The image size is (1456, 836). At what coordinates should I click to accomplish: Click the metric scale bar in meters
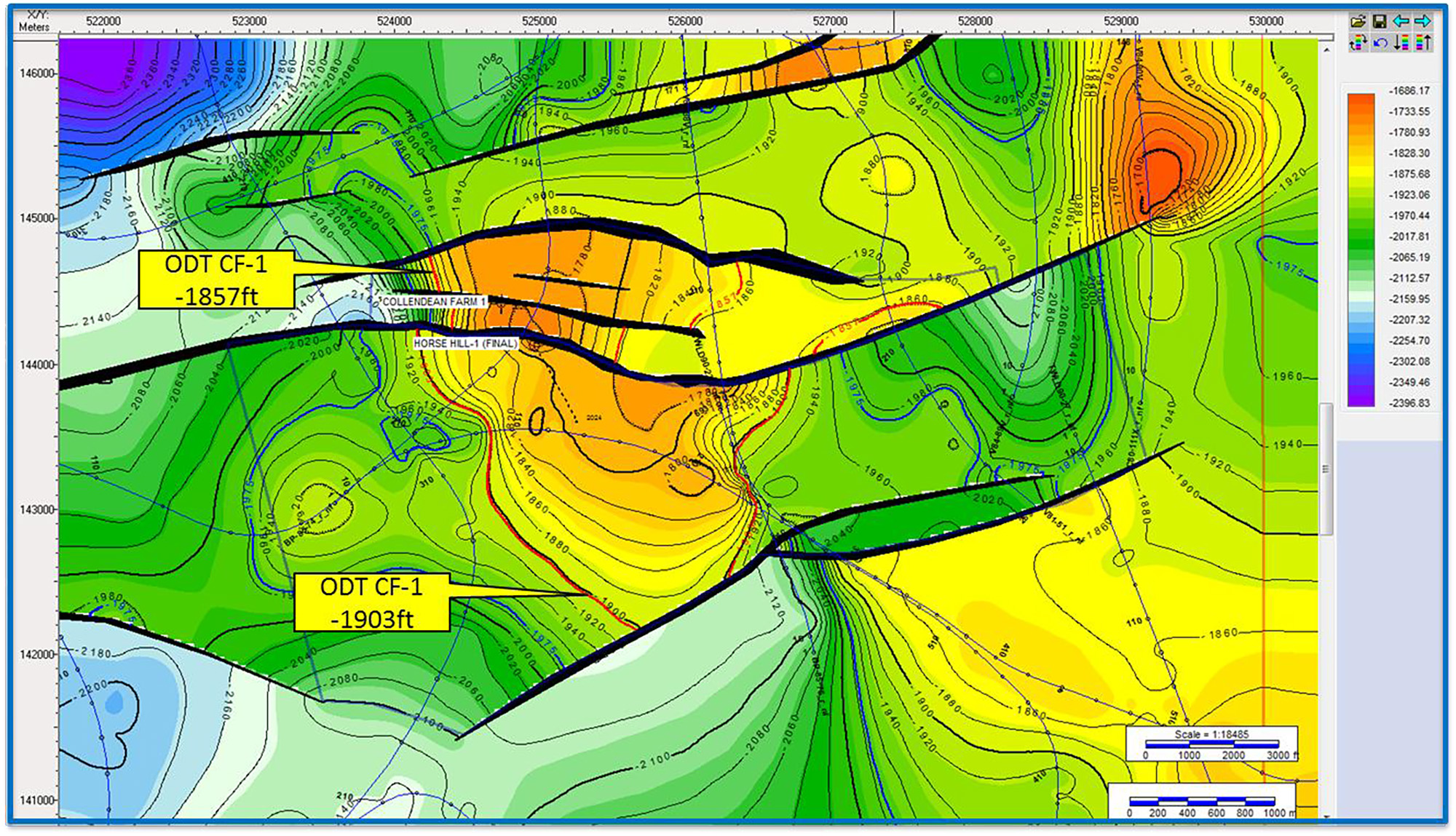pyautogui.click(x=1201, y=803)
